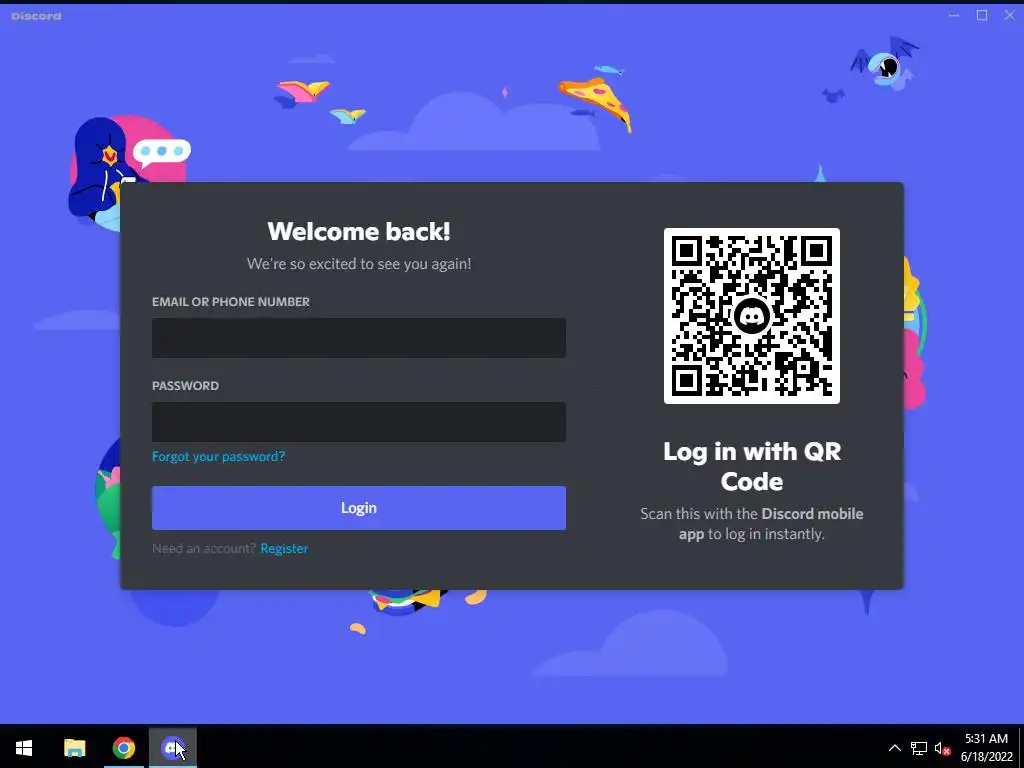Click the Log in with QR Code heading

click(x=752, y=466)
